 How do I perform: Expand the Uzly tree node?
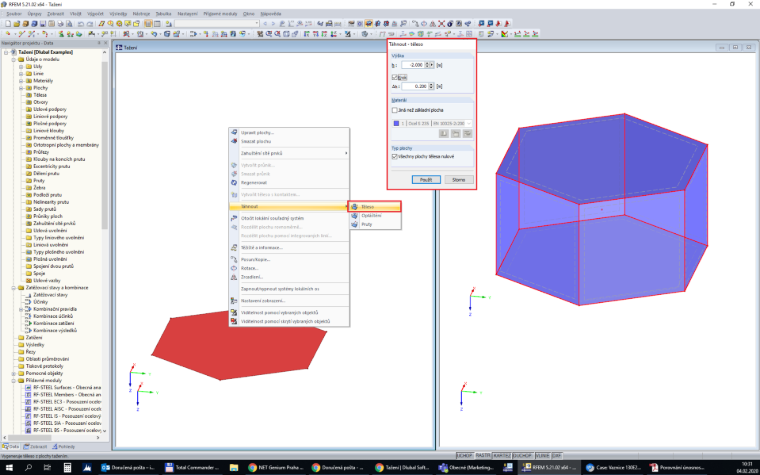point(21,66)
